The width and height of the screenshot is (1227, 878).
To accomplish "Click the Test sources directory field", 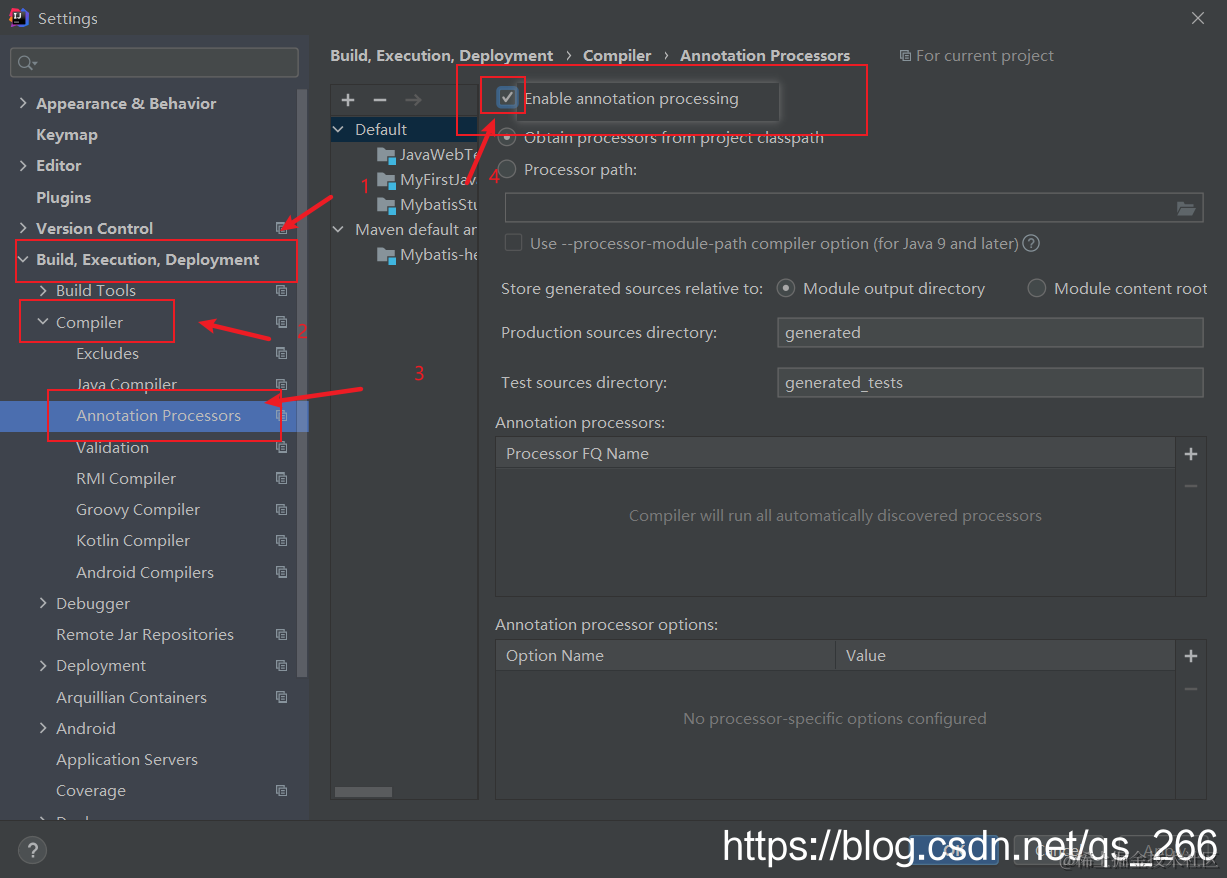I will click(990, 382).
